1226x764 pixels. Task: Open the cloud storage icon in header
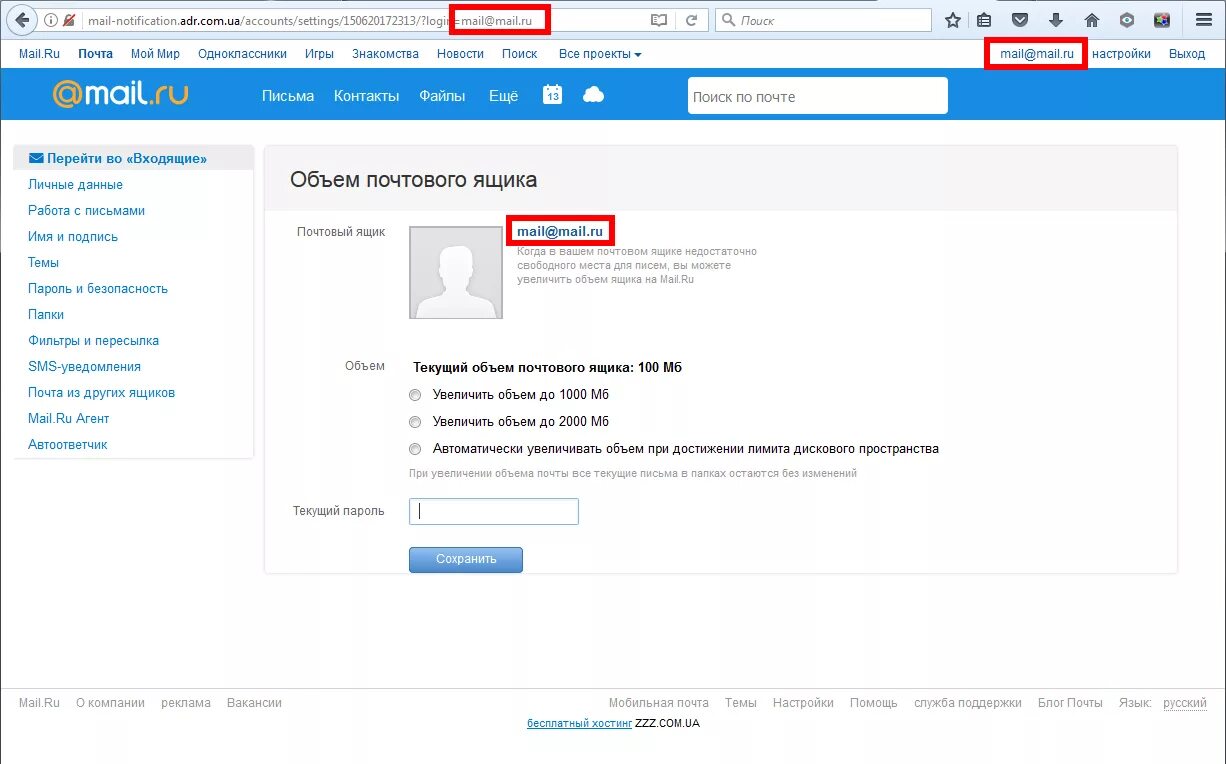[594, 95]
